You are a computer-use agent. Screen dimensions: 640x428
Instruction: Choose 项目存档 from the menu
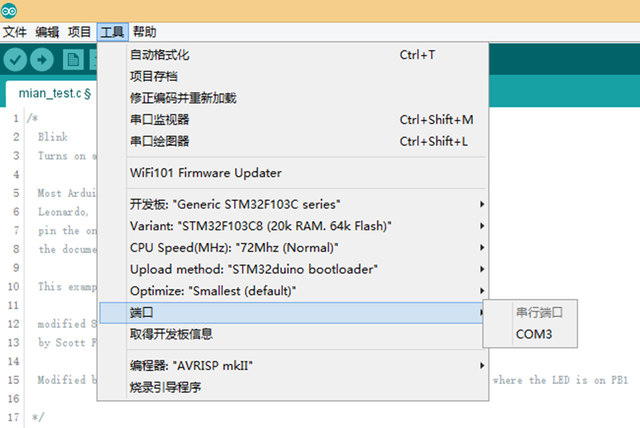(x=293, y=76)
